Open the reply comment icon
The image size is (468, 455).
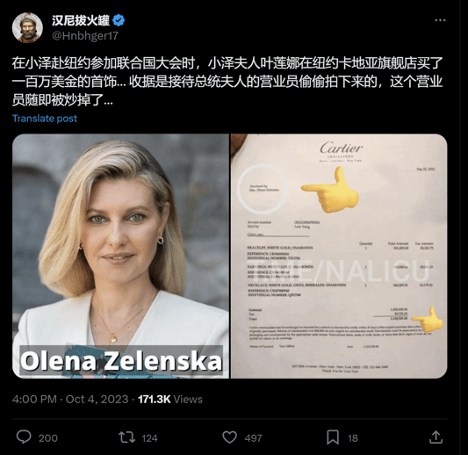(24, 437)
